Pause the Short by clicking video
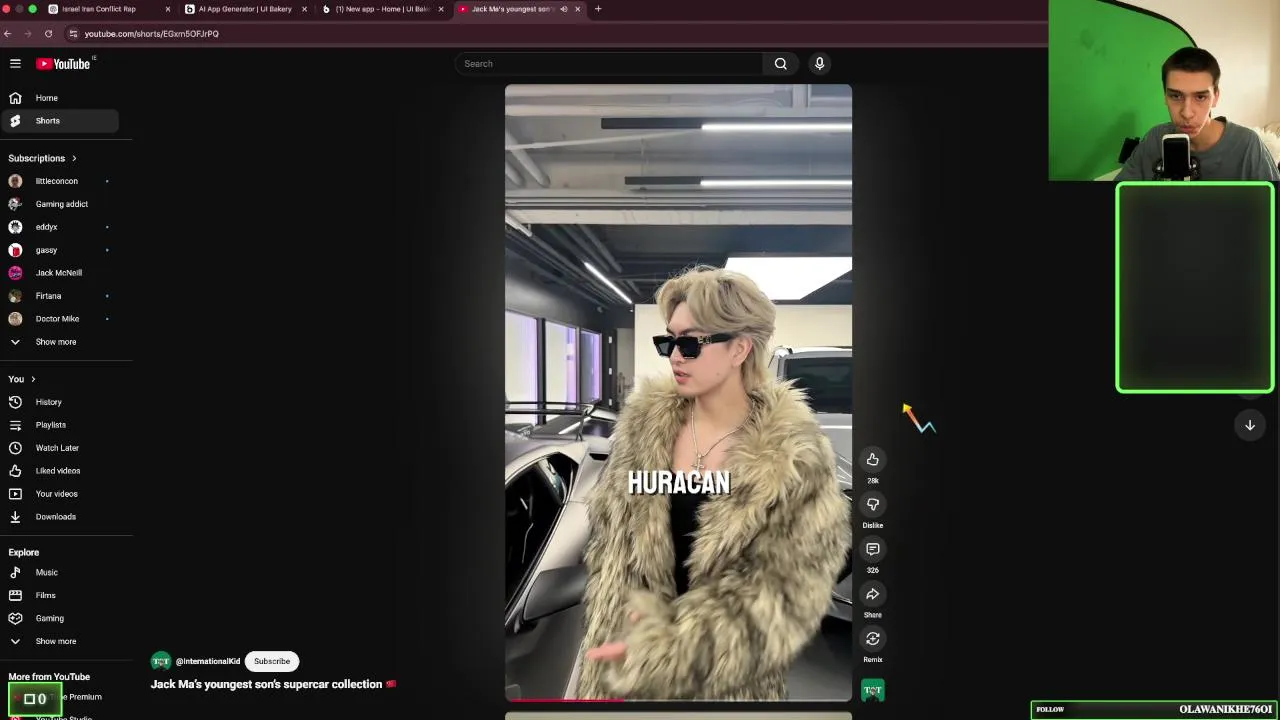The image size is (1280, 720). click(x=678, y=392)
